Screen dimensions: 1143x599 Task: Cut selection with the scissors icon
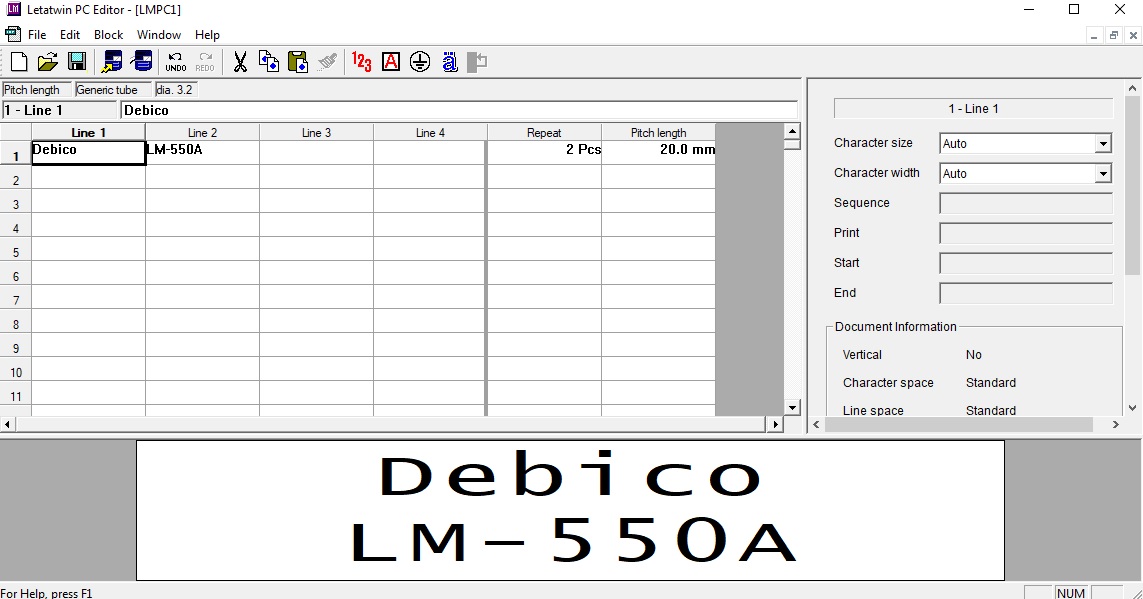(240, 62)
